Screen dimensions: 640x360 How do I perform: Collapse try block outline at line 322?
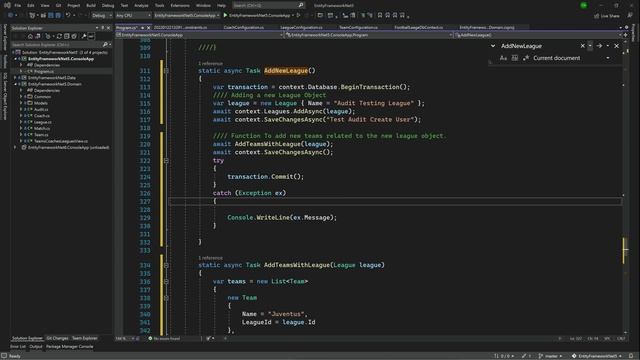click(166, 160)
